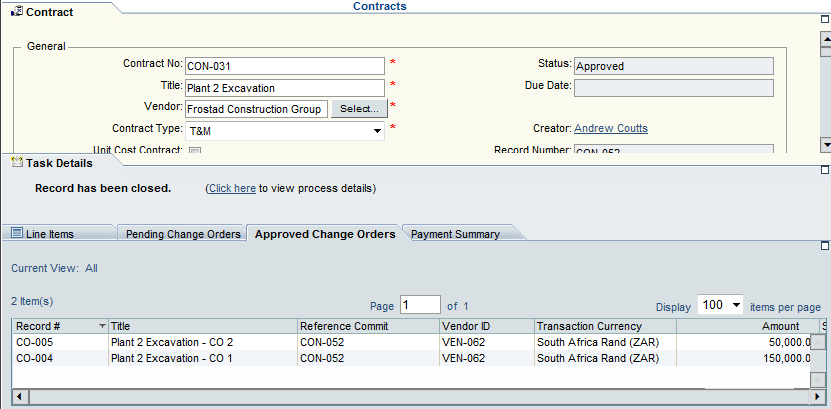Open the Contract Type dropdown
The width and height of the screenshot is (831, 409).
(x=377, y=130)
